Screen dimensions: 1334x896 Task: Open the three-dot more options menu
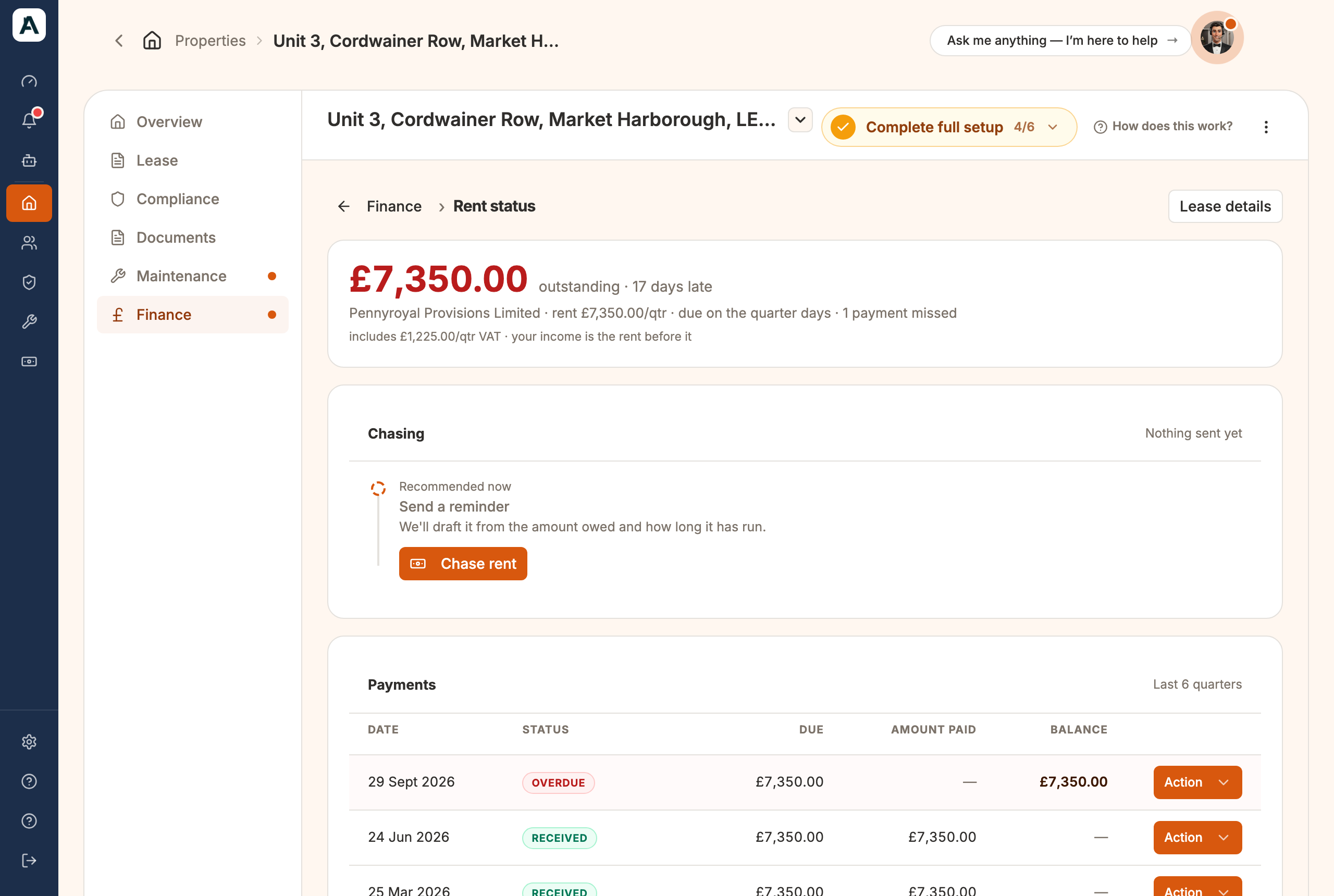[1266, 127]
